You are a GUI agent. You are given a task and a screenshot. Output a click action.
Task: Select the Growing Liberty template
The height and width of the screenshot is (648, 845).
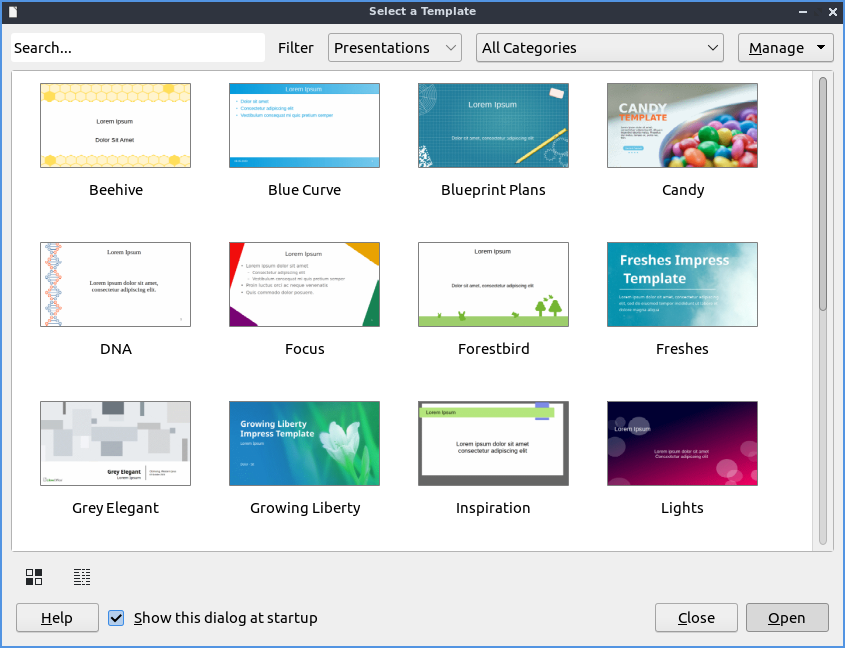tap(304, 443)
